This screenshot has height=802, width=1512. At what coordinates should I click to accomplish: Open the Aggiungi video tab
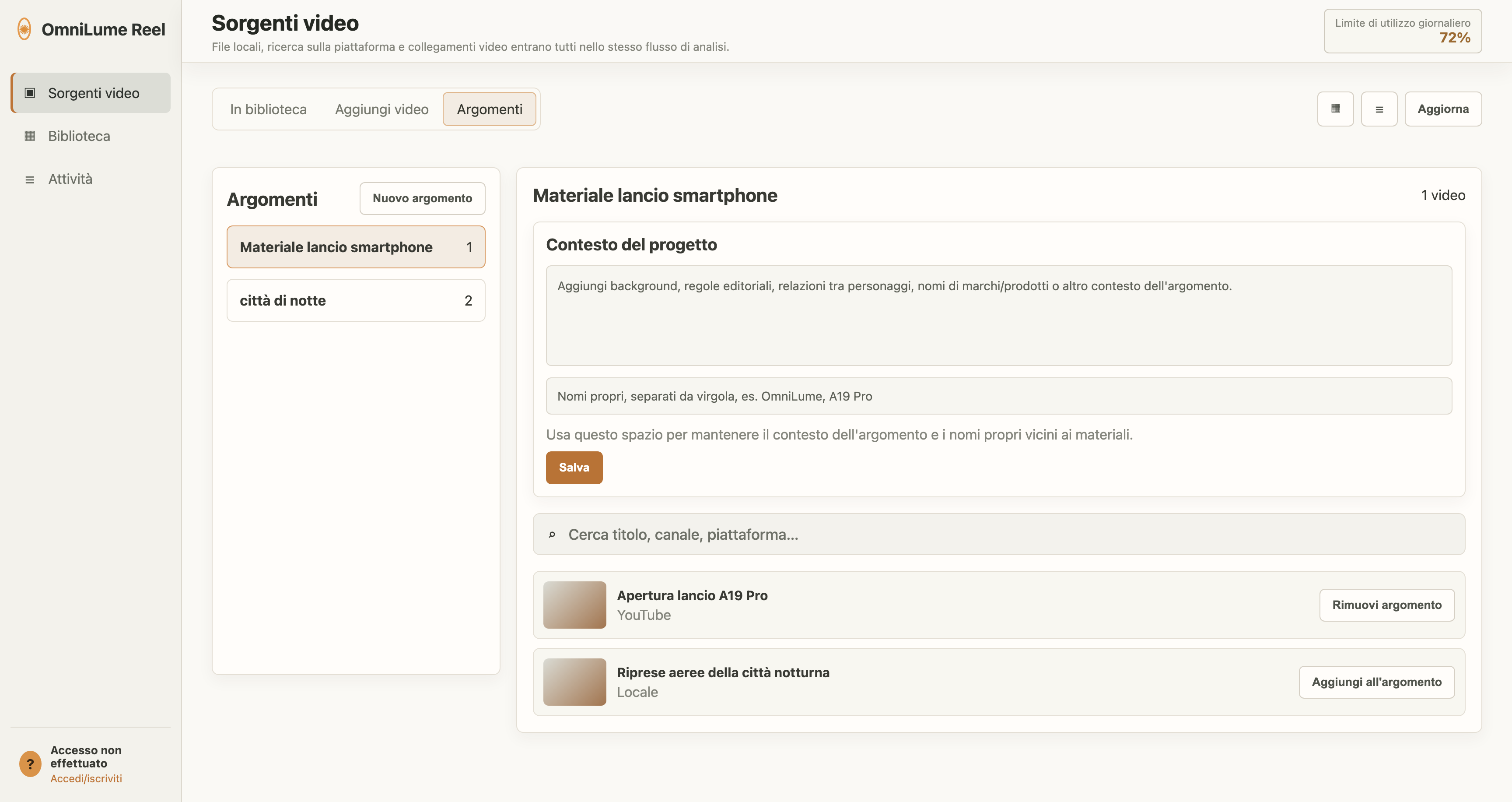point(381,109)
